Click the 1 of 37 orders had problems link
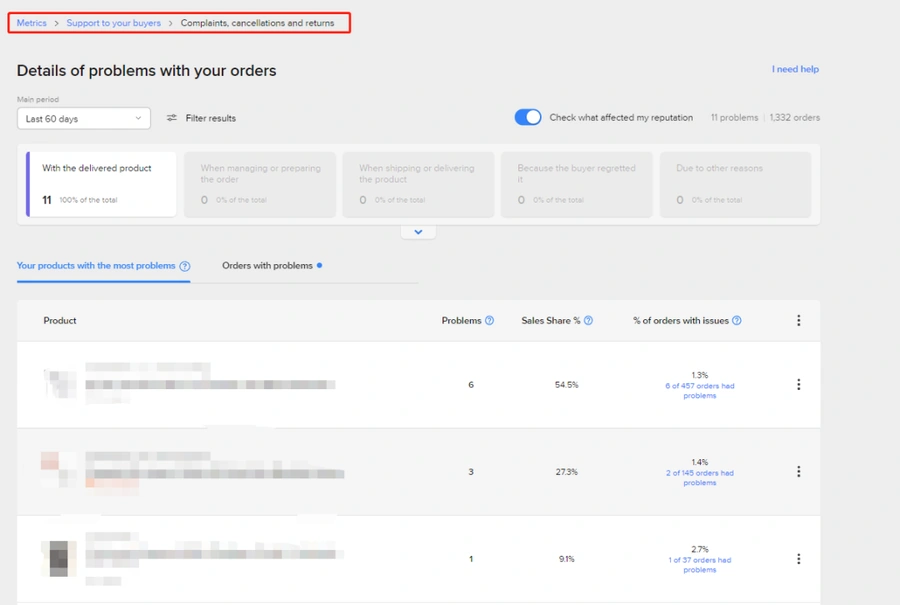Image resolution: width=900 pixels, height=605 pixels. point(700,565)
